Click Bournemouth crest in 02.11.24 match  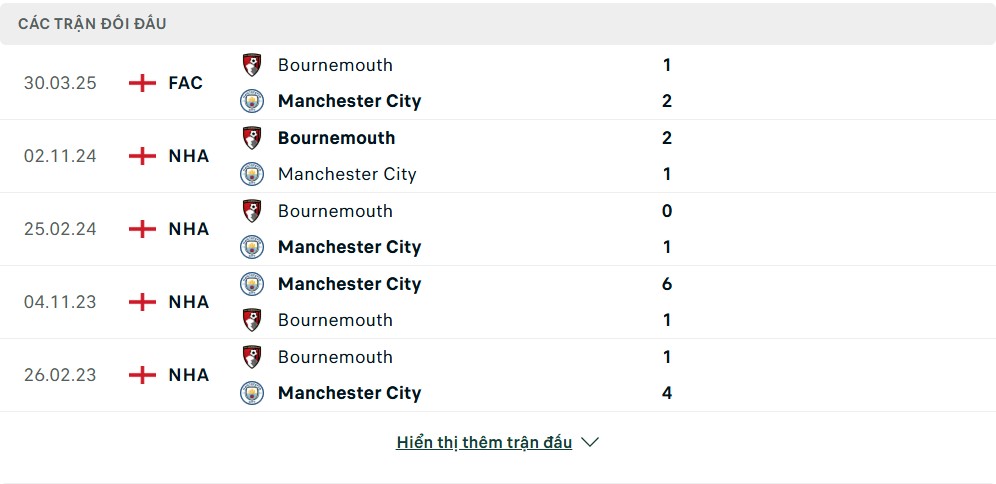[x=252, y=138]
